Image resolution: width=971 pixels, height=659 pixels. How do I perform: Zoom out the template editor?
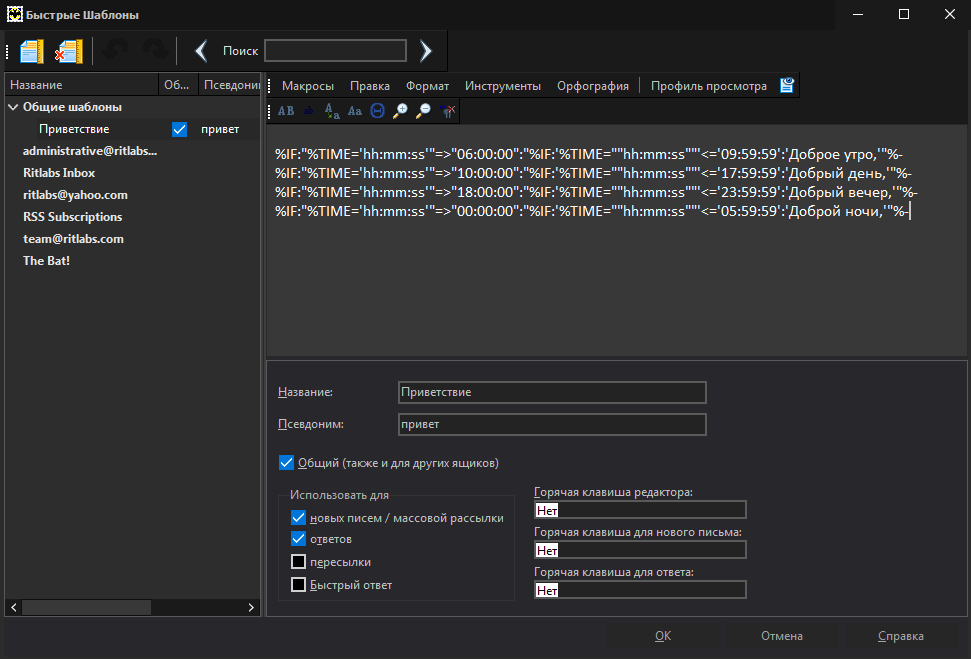click(423, 111)
